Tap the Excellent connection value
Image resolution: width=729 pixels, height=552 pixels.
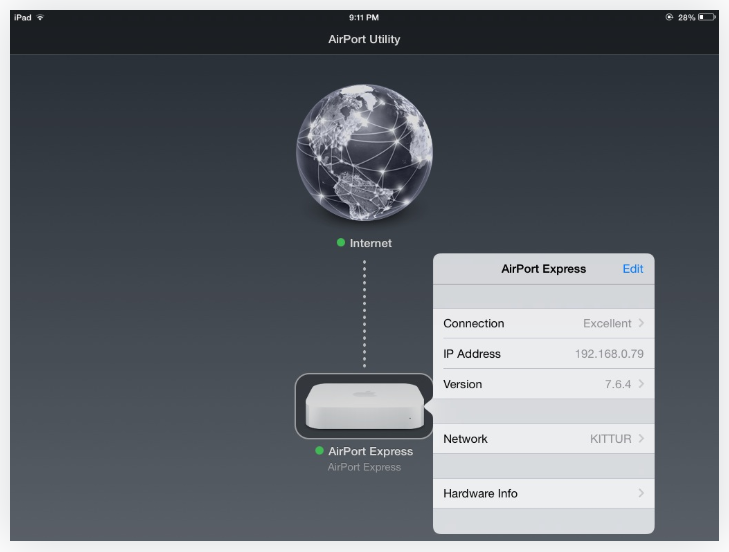(607, 323)
